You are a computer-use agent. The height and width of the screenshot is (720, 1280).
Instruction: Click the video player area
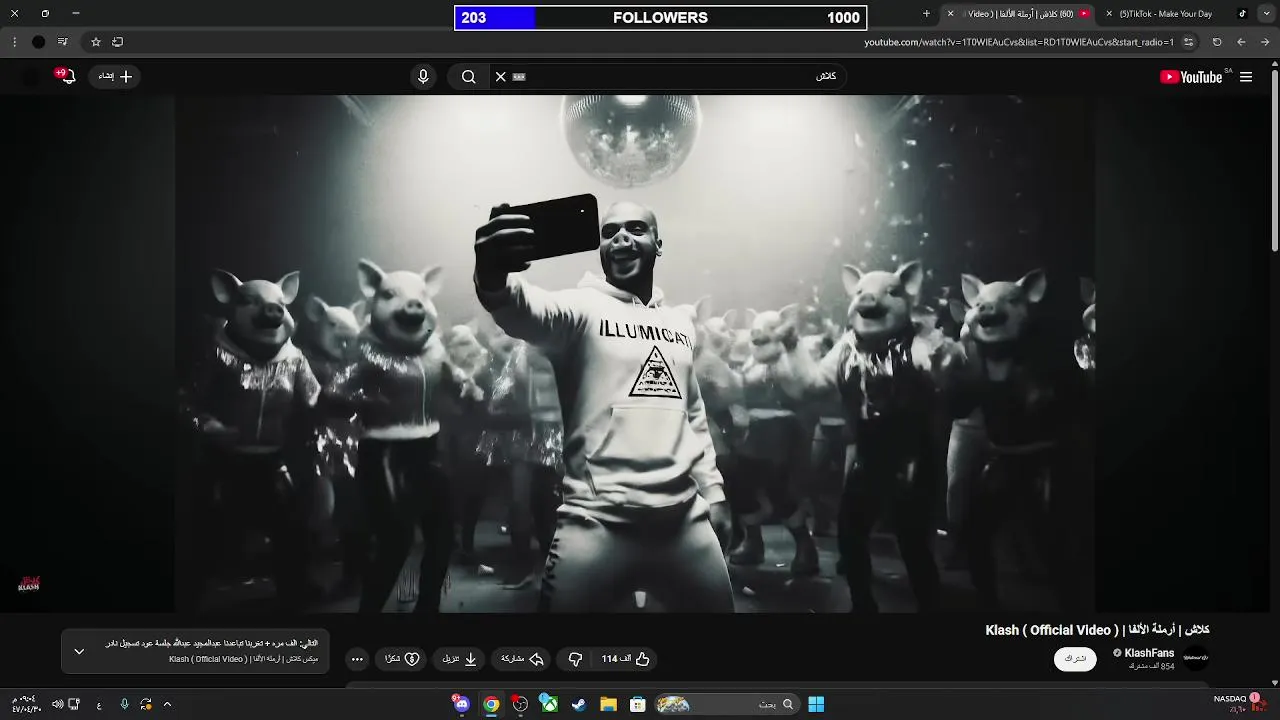635,353
